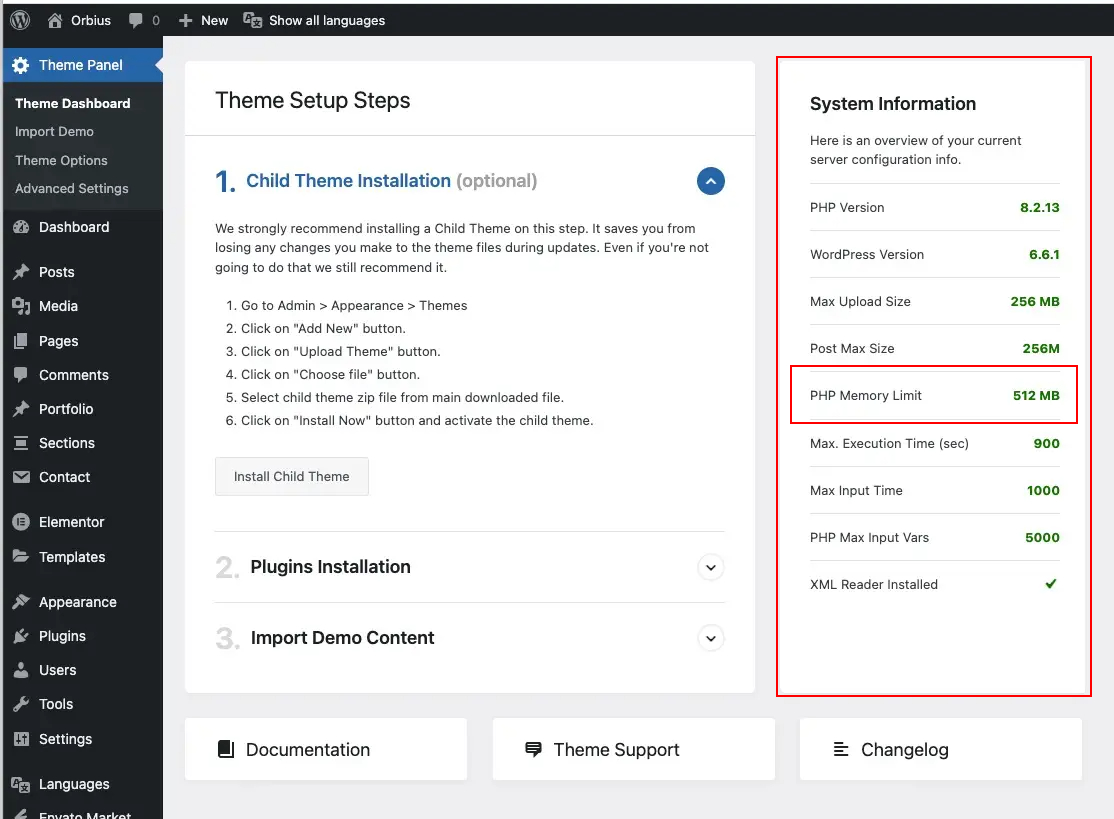Click the Theme Panel gear icon
Image resolution: width=1114 pixels, height=819 pixels.
coord(21,65)
